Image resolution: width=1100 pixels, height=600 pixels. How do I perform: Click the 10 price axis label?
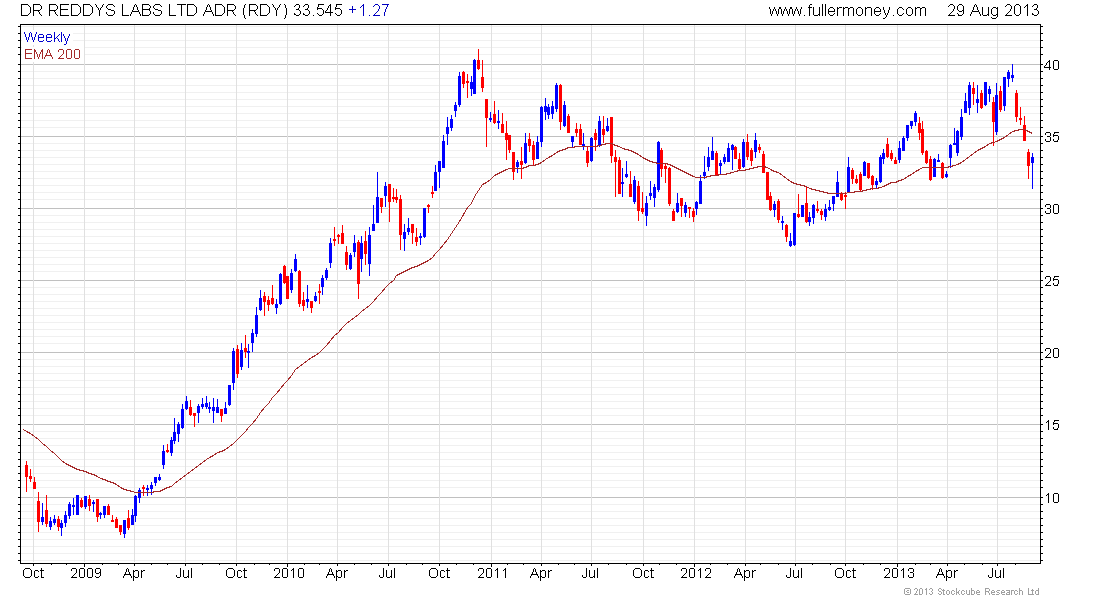click(1052, 498)
